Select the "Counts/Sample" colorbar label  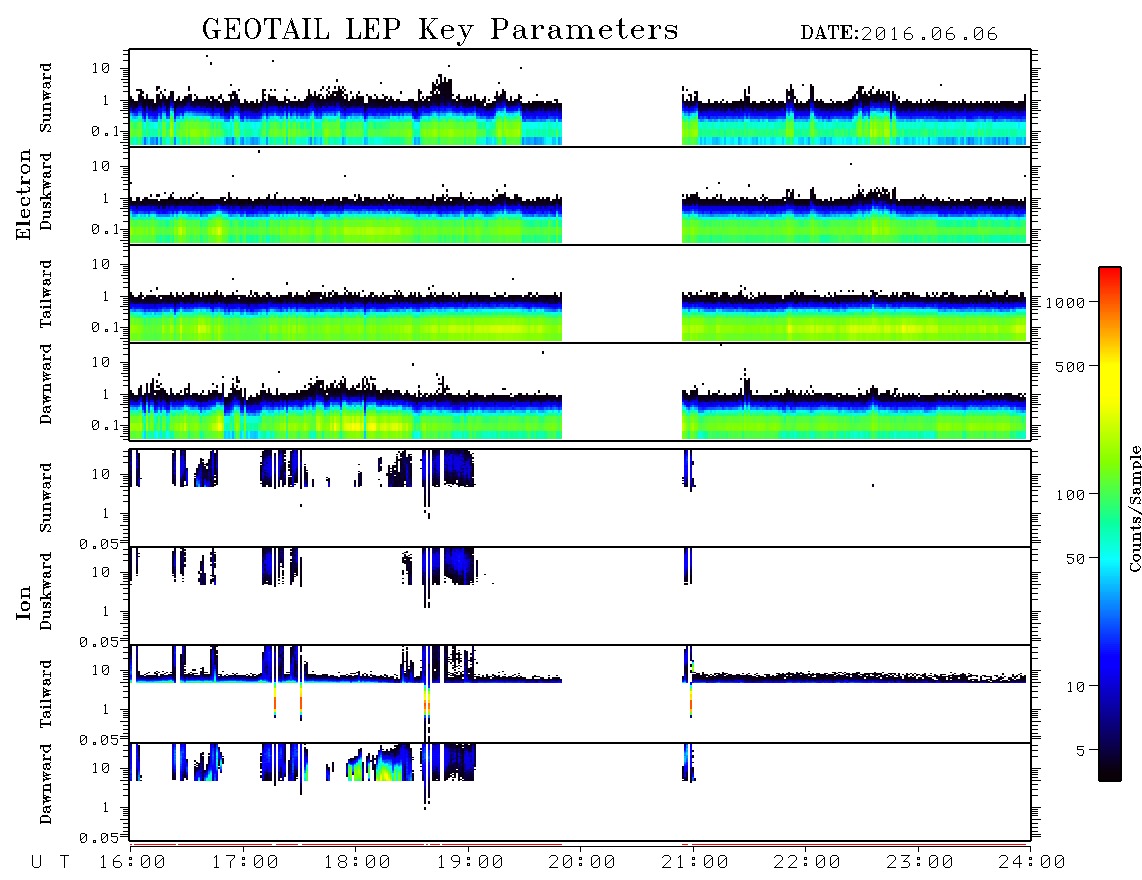click(x=1134, y=508)
